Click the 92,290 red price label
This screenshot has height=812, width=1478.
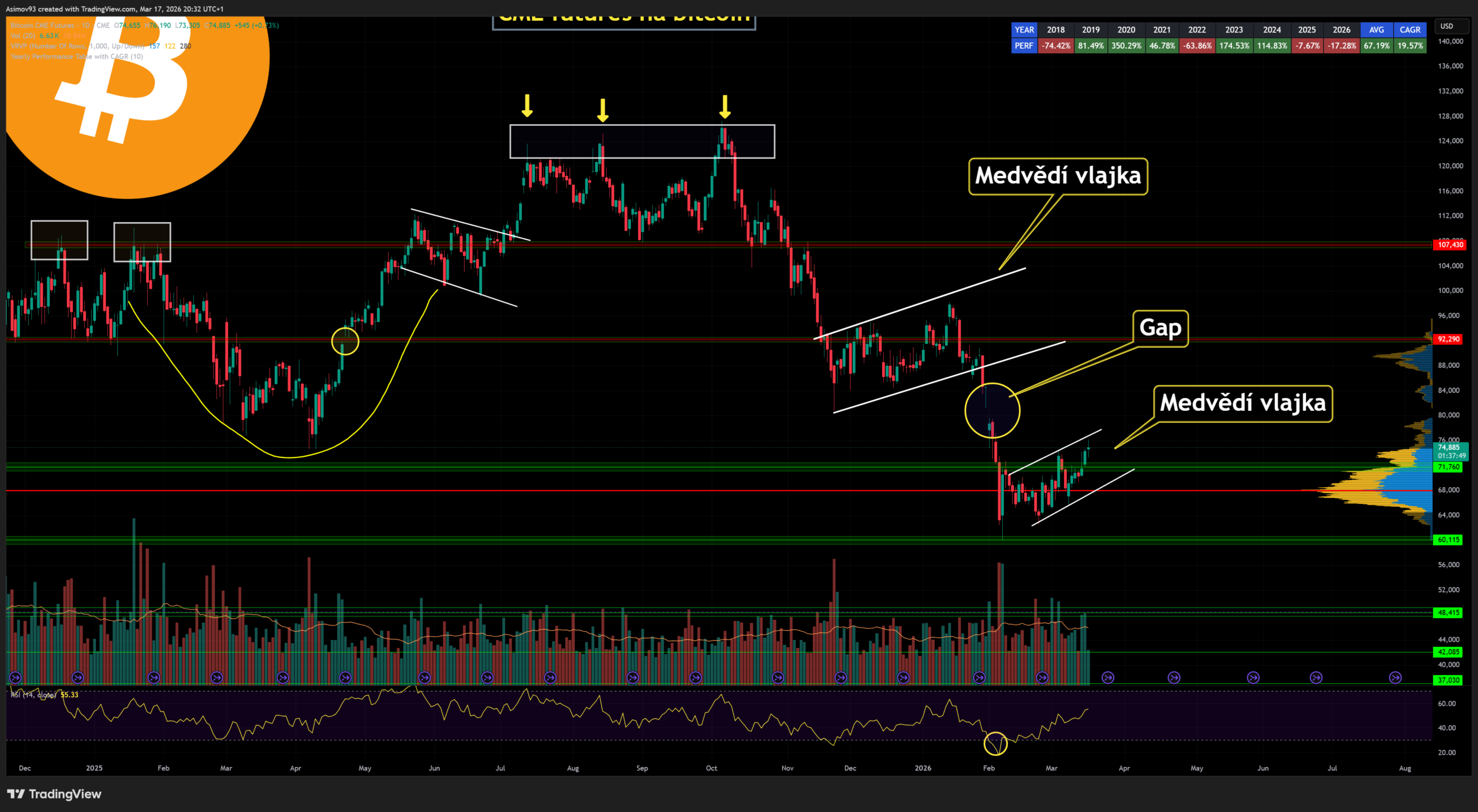tap(1449, 339)
